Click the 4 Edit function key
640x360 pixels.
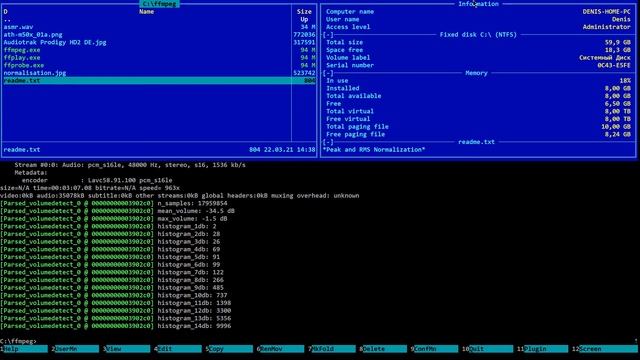pyautogui.click(x=178, y=349)
